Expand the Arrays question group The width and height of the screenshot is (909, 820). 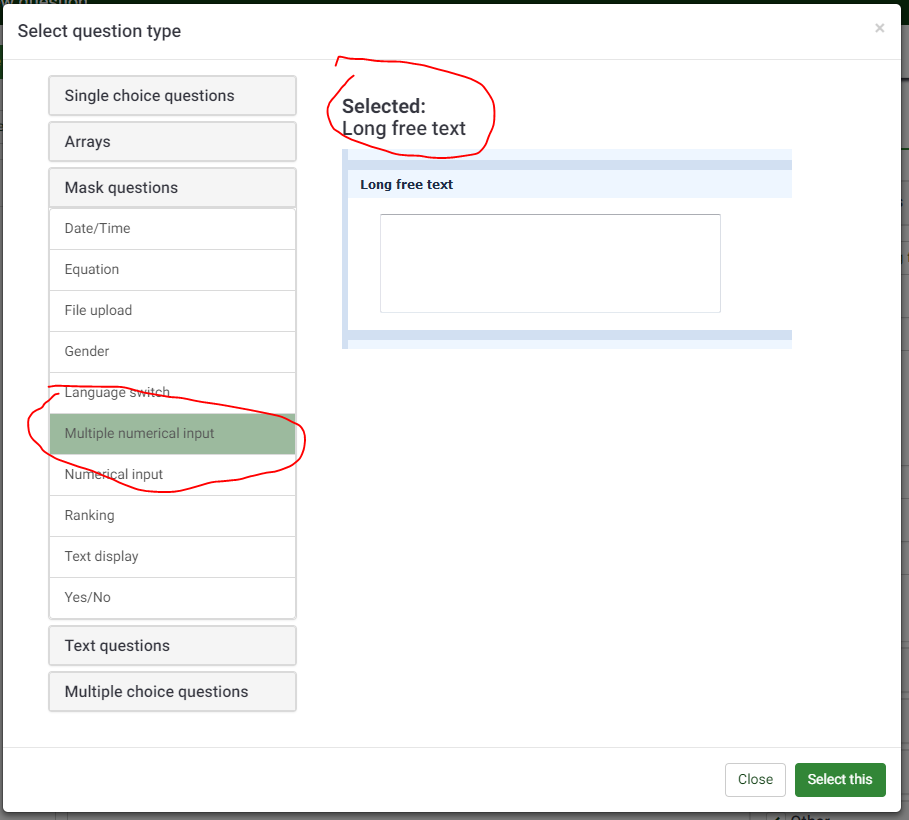[172, 142]
